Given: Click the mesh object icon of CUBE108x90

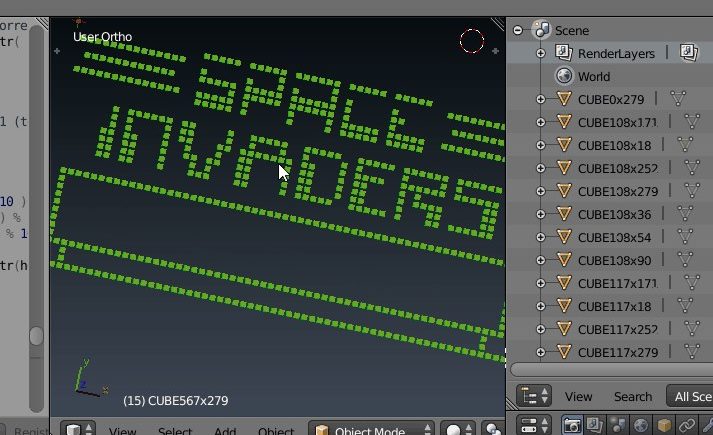Looking at the screenshot, I should point(564,260).
